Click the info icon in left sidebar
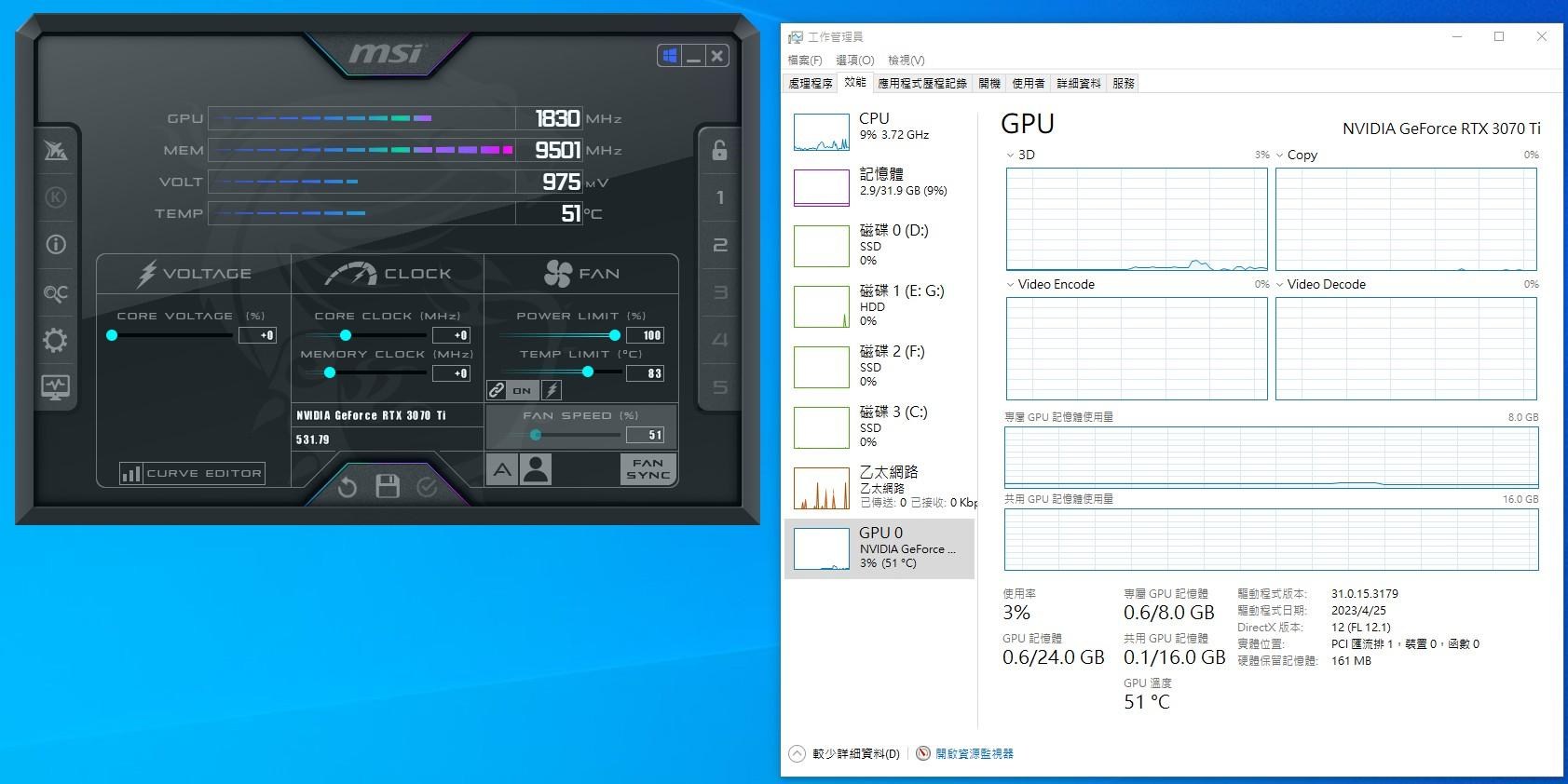Image resolution: width=1568 pixels, height=784 pixels. pyautogui.click(x=55, y=245)
